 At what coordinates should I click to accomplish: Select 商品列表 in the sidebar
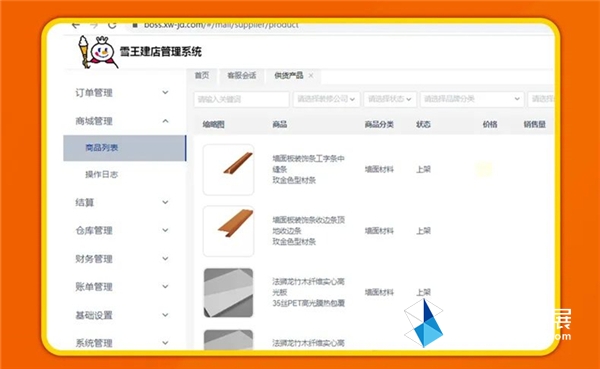[125, 148]
